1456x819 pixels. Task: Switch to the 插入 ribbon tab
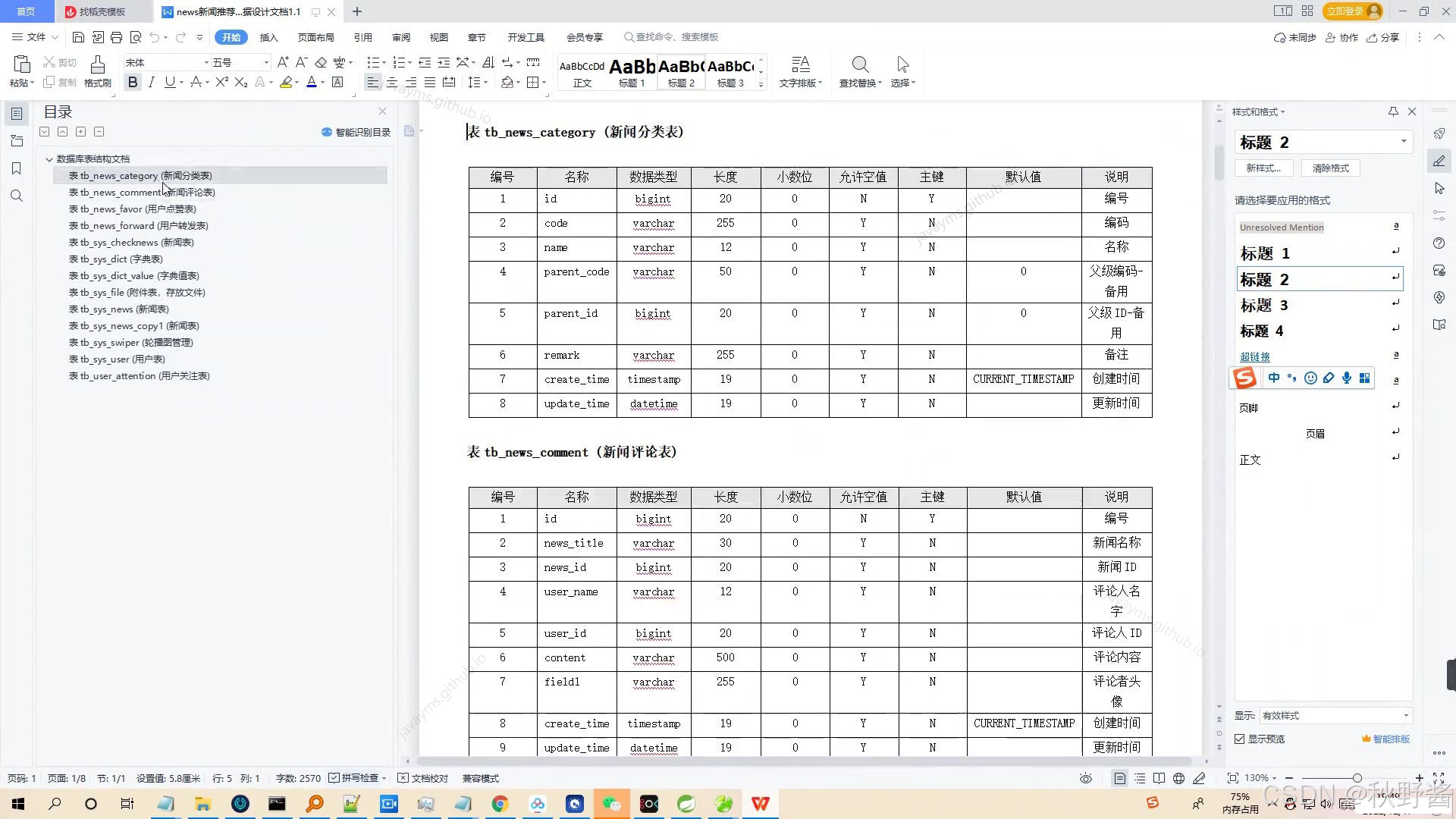268,37
